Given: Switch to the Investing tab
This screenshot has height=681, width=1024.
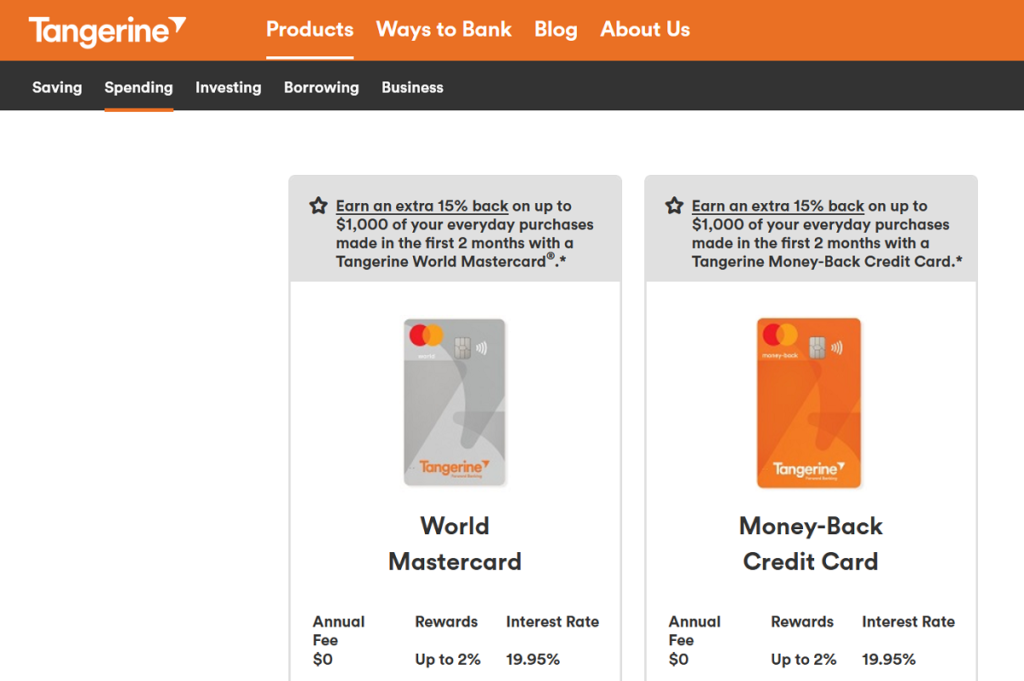Looking at the screenshot, I should click(228, 87).
